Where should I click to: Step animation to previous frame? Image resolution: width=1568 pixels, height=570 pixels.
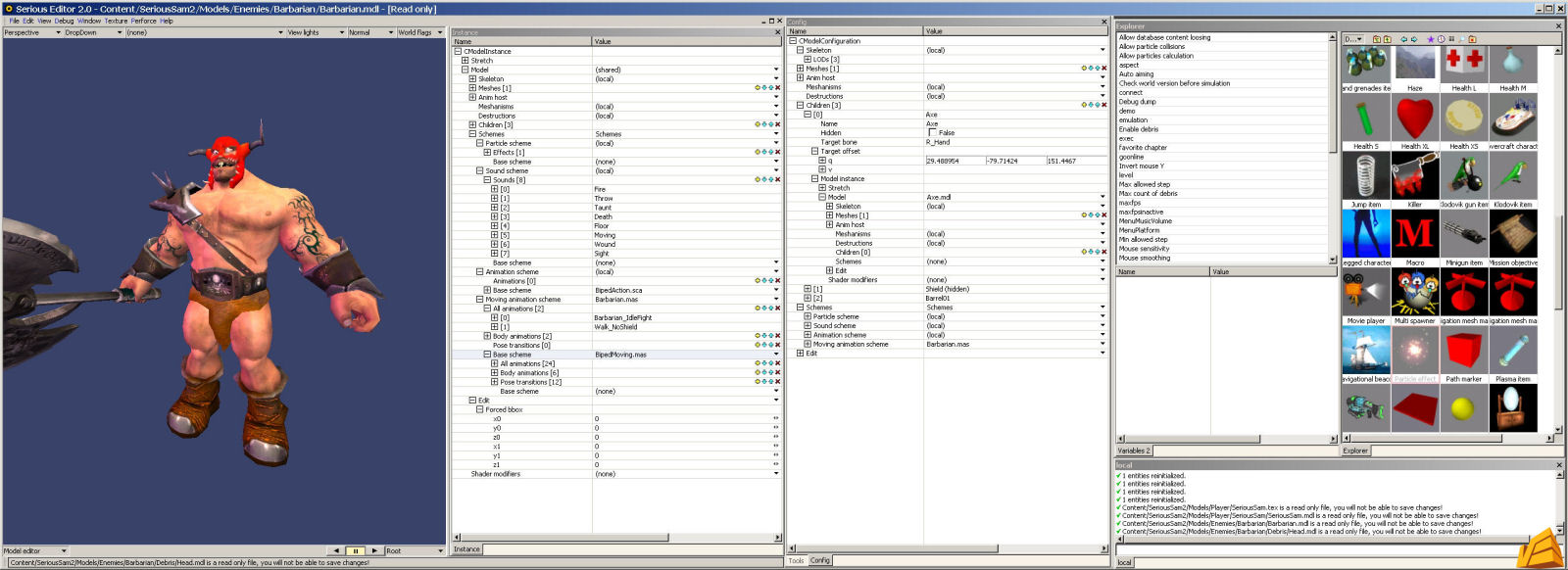(x=337, y=550)
